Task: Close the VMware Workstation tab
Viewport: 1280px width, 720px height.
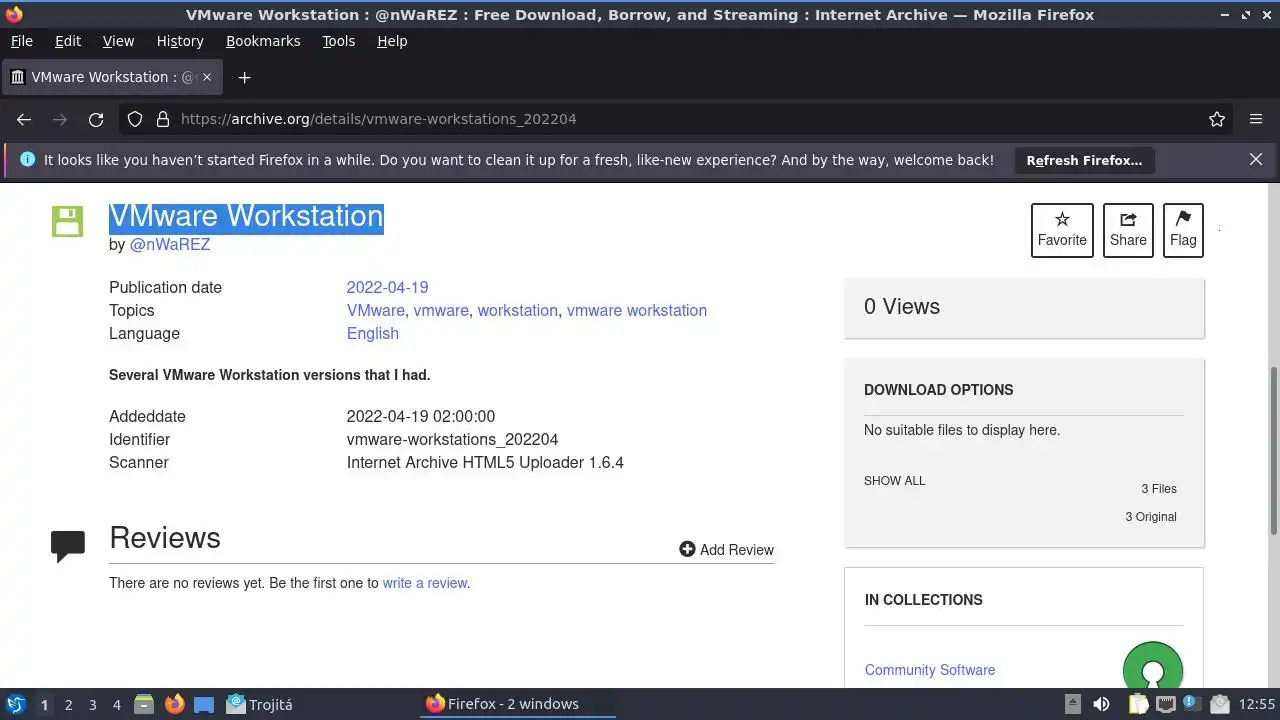Action: (x=208, y=77)
